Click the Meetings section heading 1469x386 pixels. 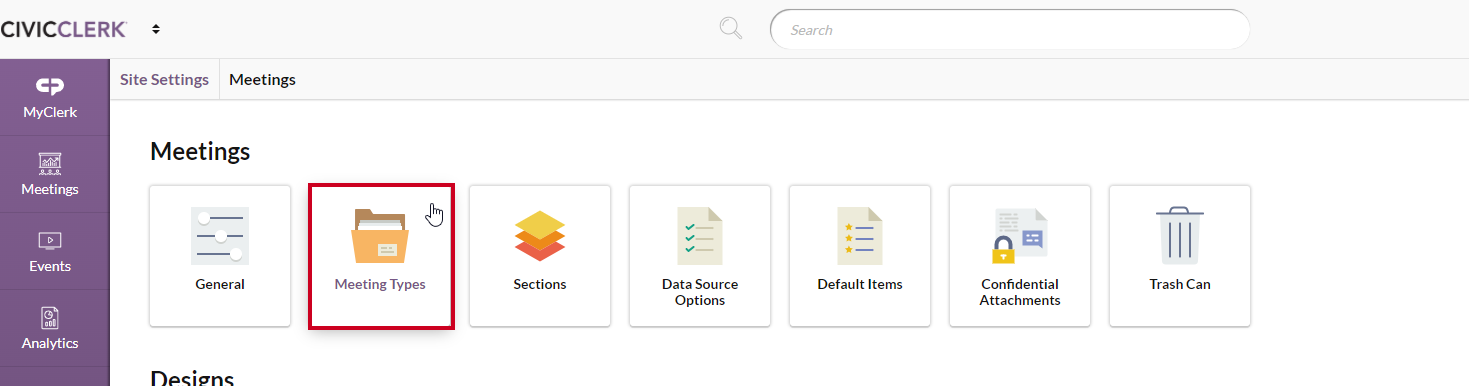point(200,151)
